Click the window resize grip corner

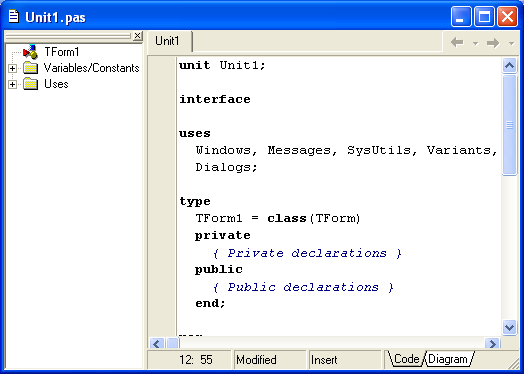pos(514,363)
